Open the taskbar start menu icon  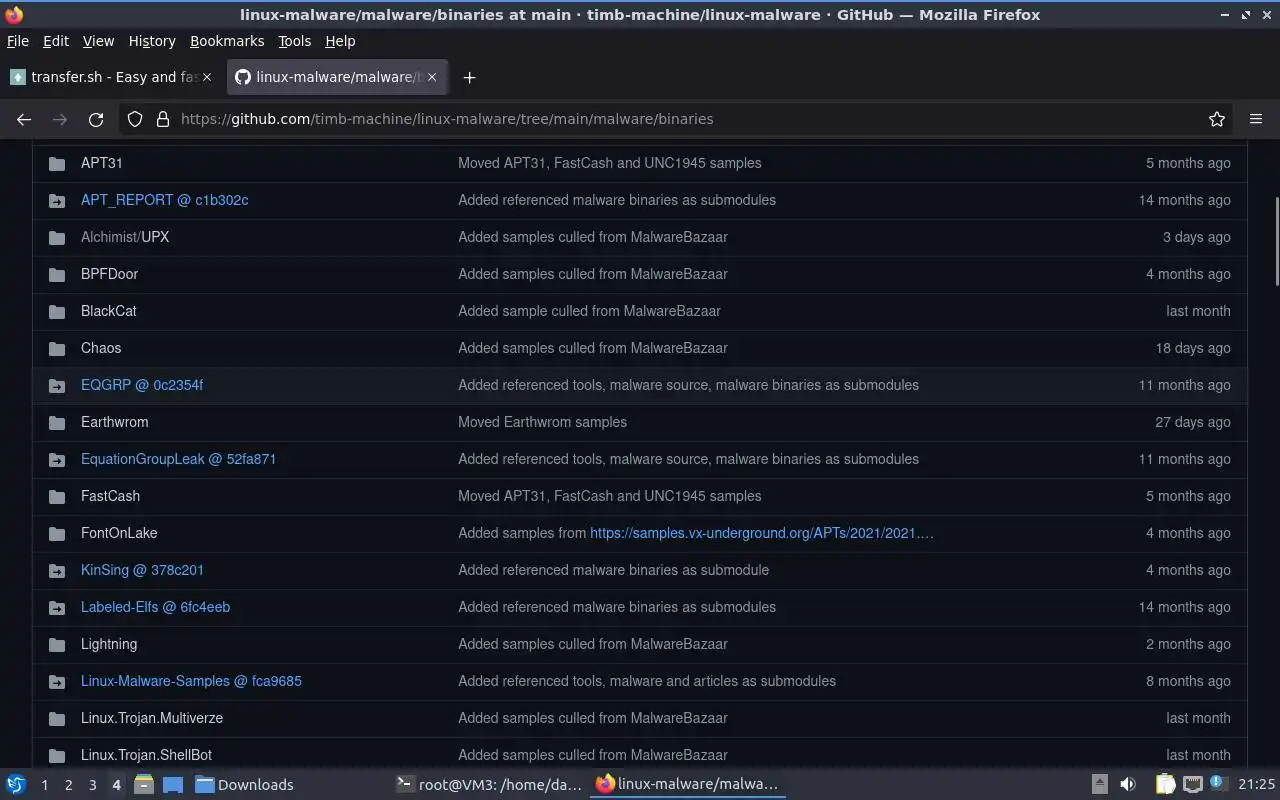pyautogui.click(x=16, y=784)
